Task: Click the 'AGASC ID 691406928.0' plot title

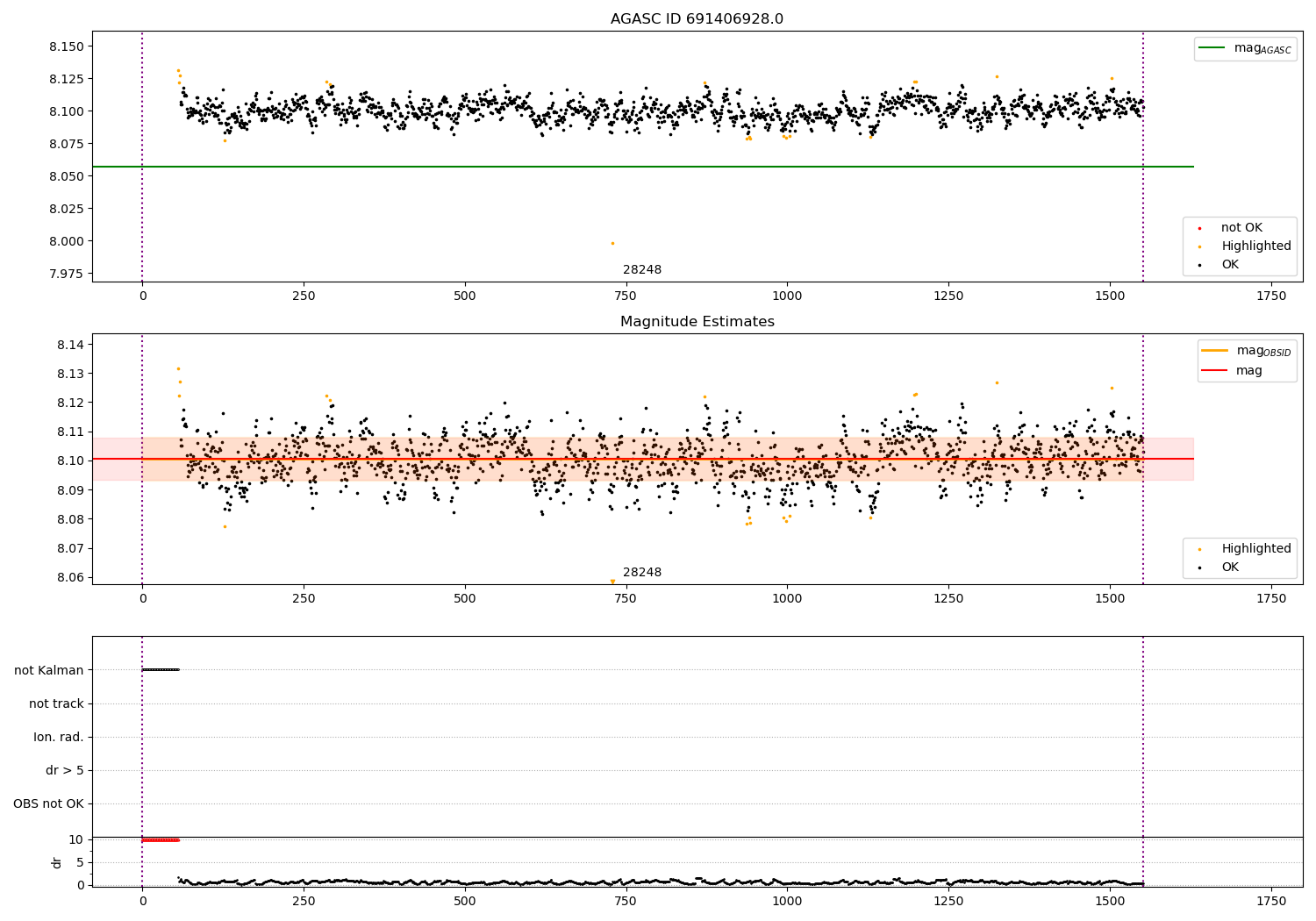Action: [x=697, y=19]
